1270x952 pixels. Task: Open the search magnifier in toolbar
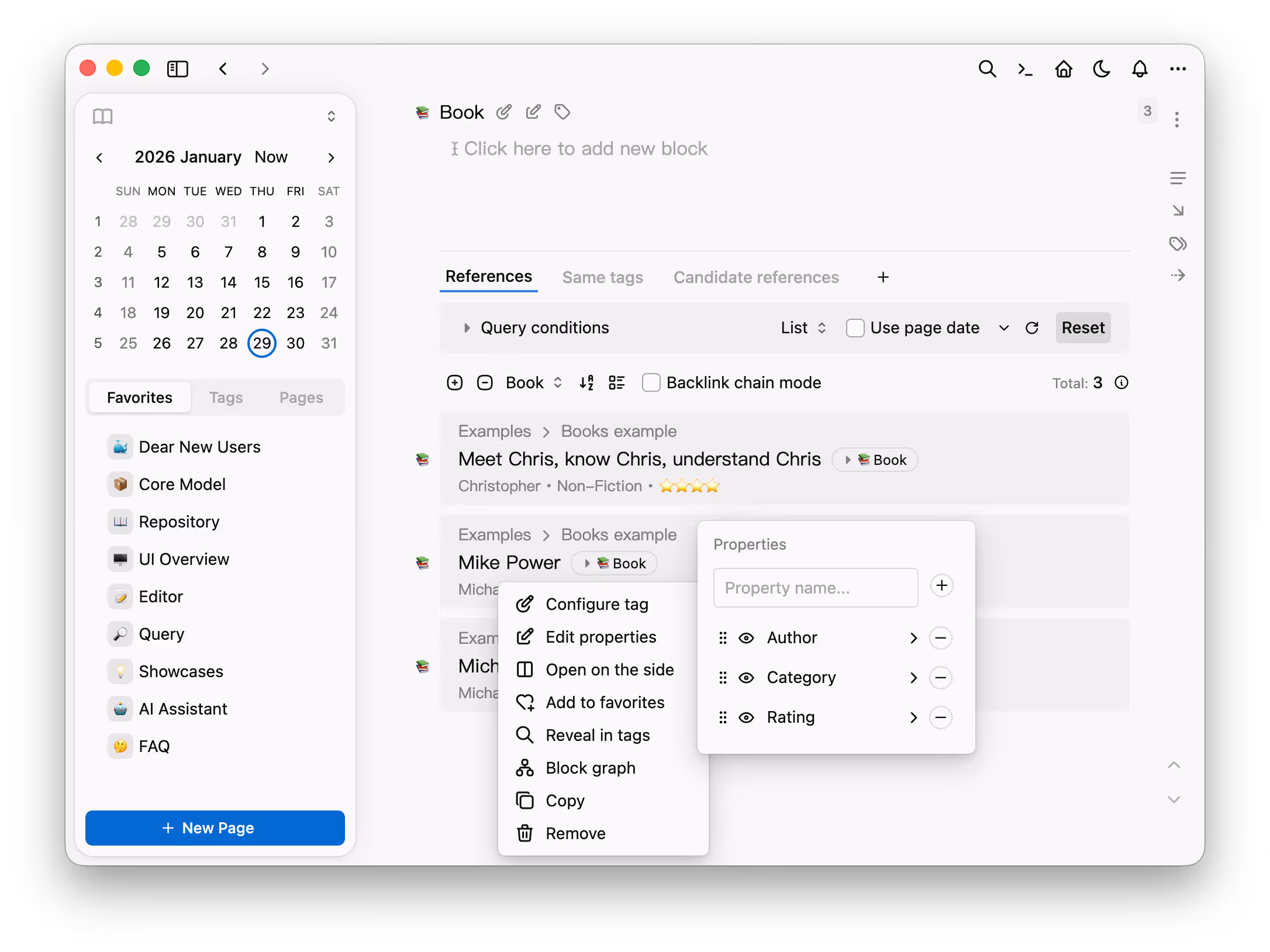987,69
